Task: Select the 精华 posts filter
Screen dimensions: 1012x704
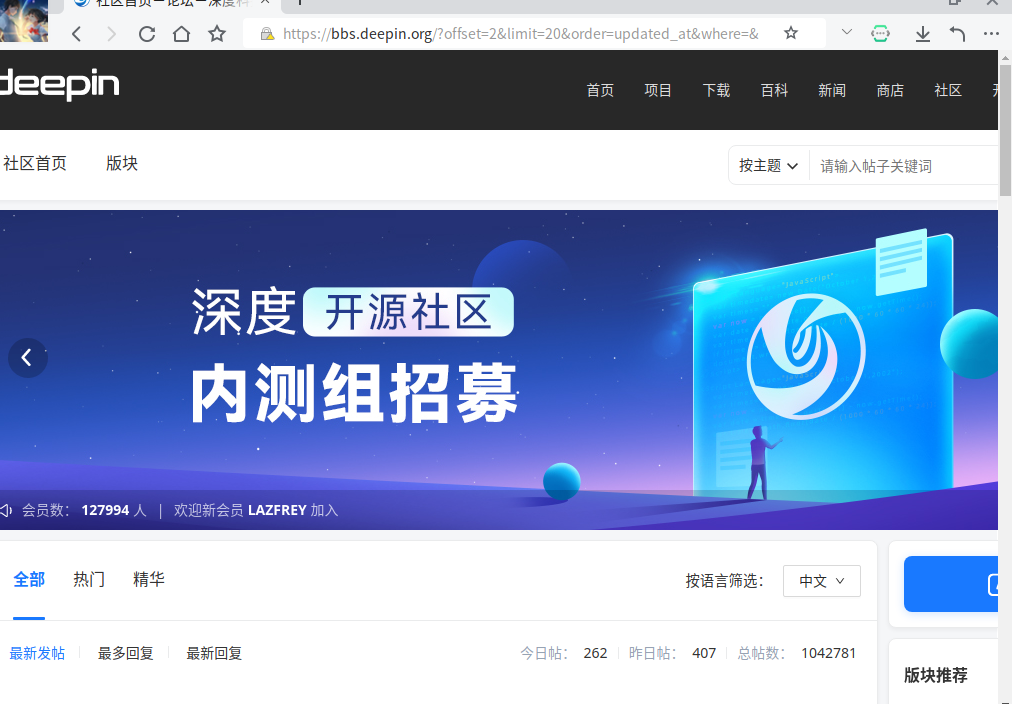Action: [148, 579]
